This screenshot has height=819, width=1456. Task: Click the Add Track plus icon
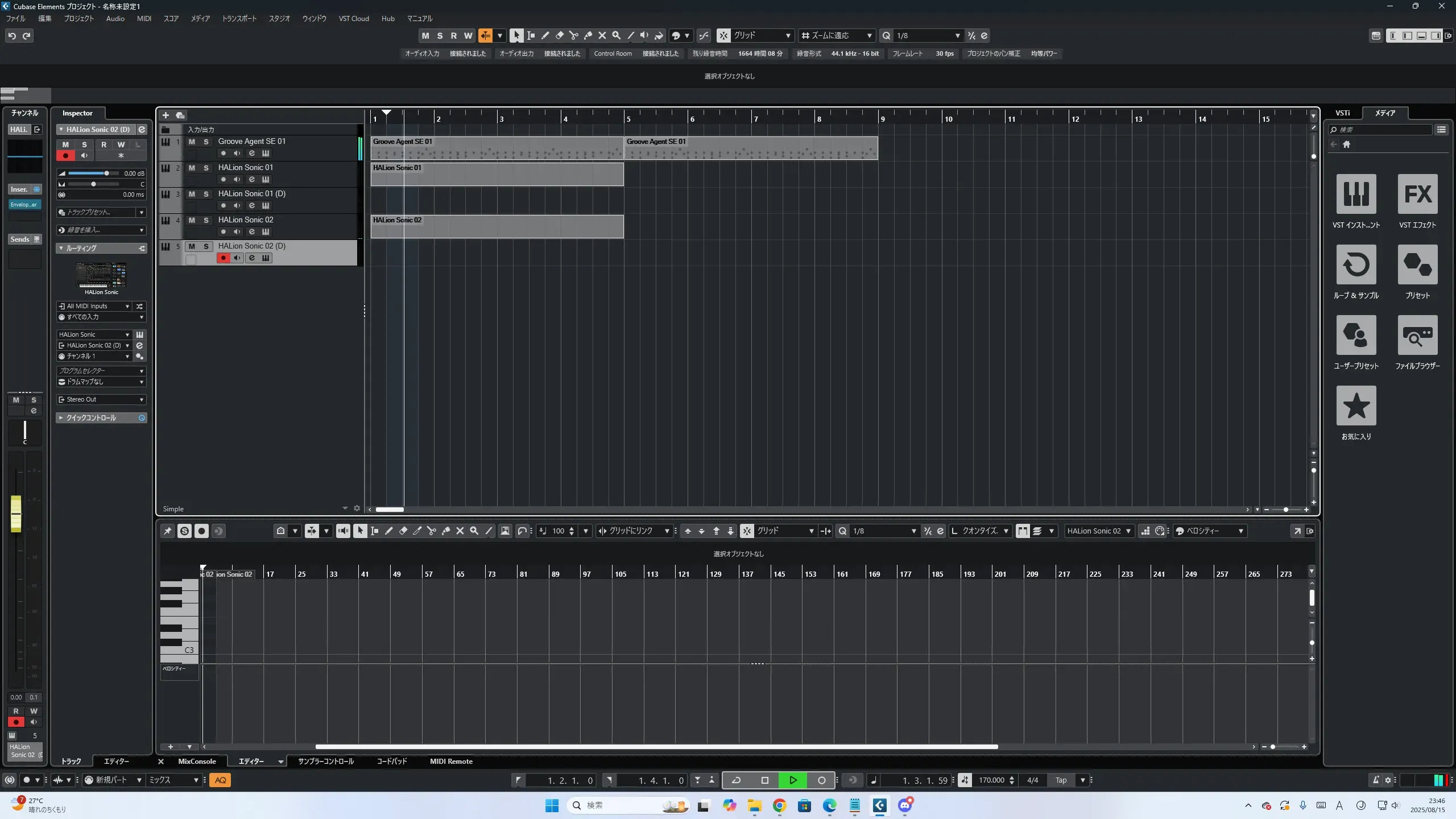(x=166, y=115)
